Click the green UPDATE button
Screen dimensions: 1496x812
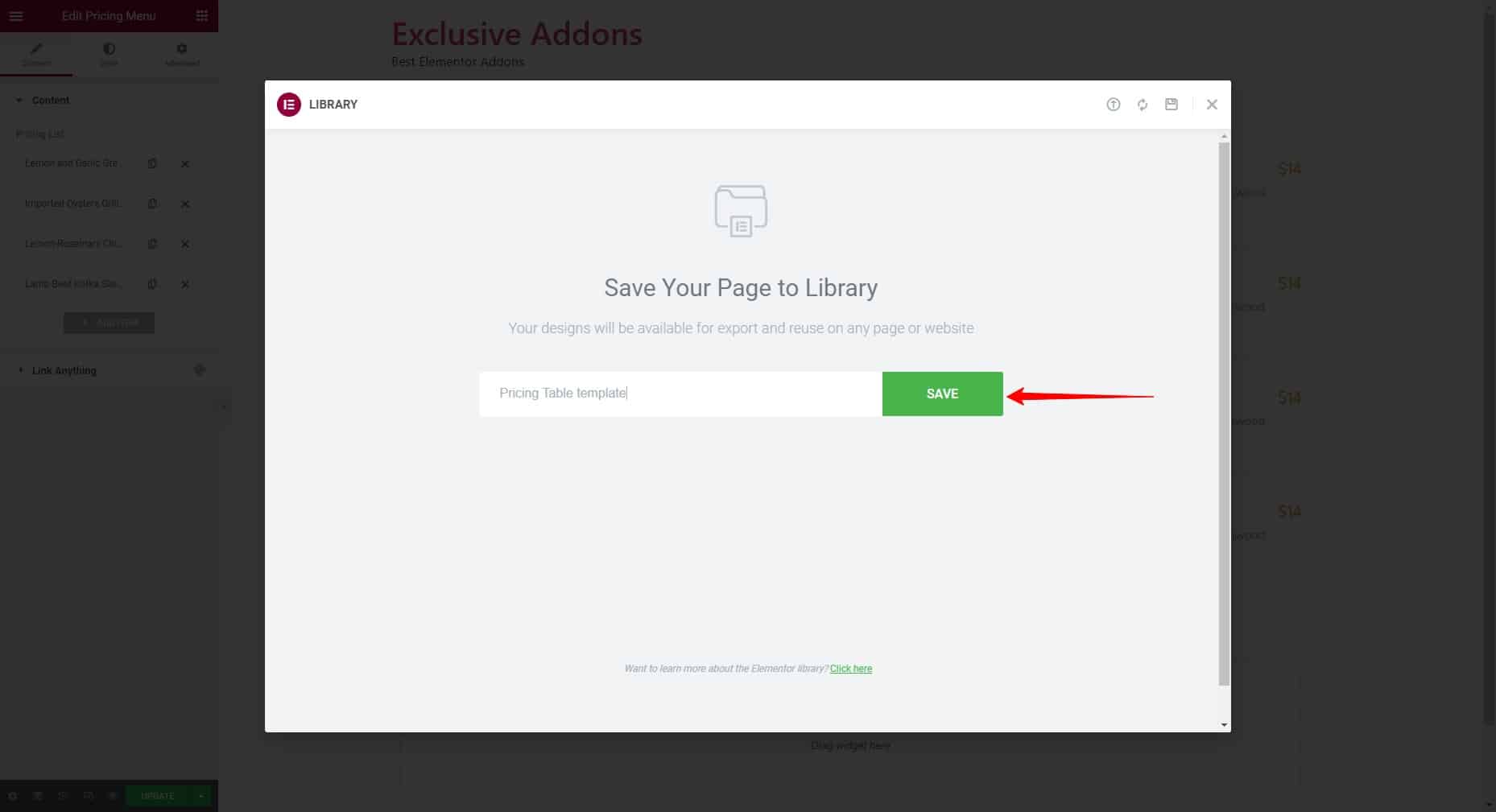(157, 796)
